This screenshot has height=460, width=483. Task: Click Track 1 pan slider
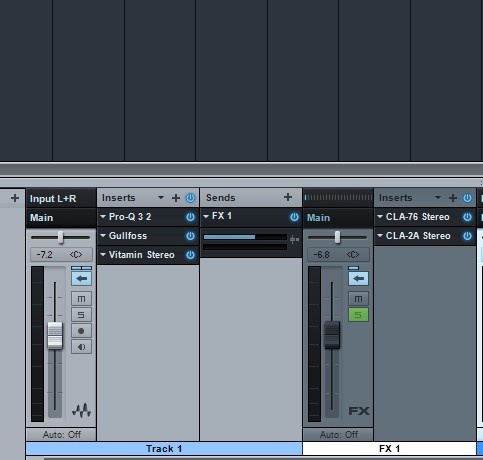[x=60, y=237]
